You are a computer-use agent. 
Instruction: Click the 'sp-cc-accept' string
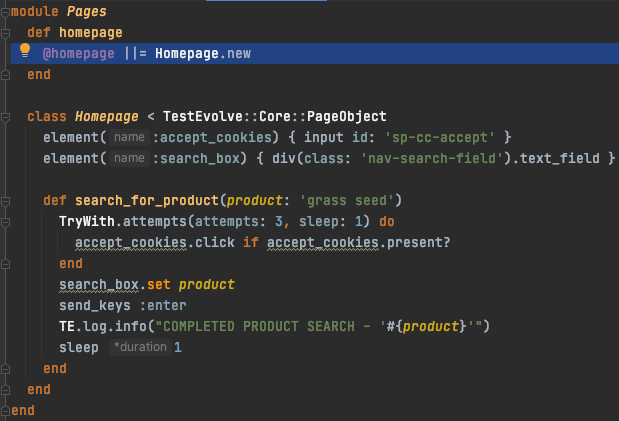coord(439,137)
